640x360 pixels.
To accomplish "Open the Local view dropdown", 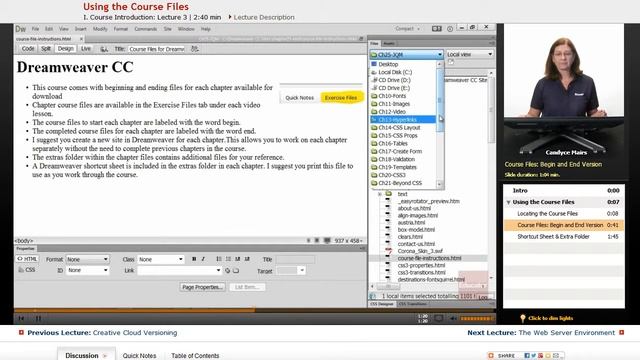I will click(469, 54).
